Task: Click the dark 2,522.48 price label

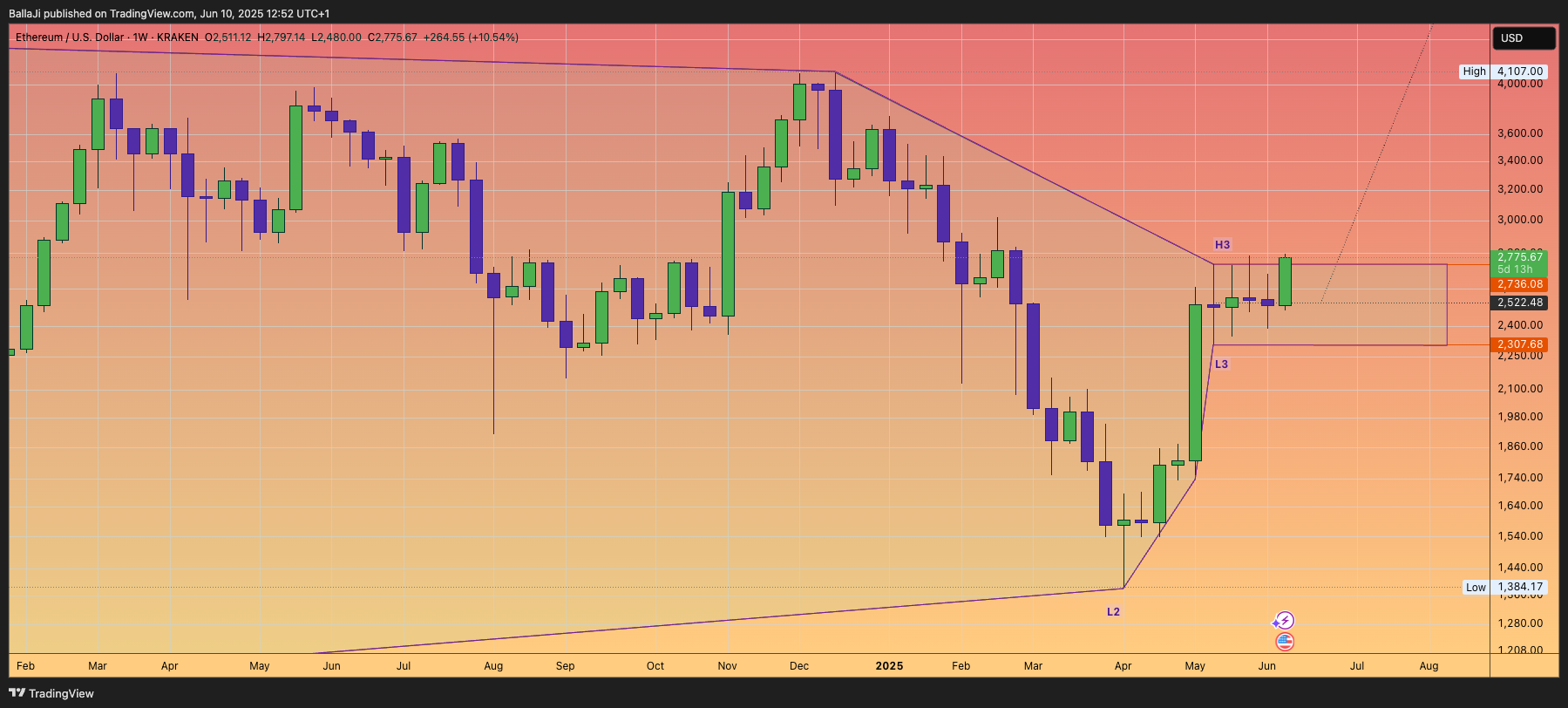Action: pyautogui.click(x=1520, y=303)
